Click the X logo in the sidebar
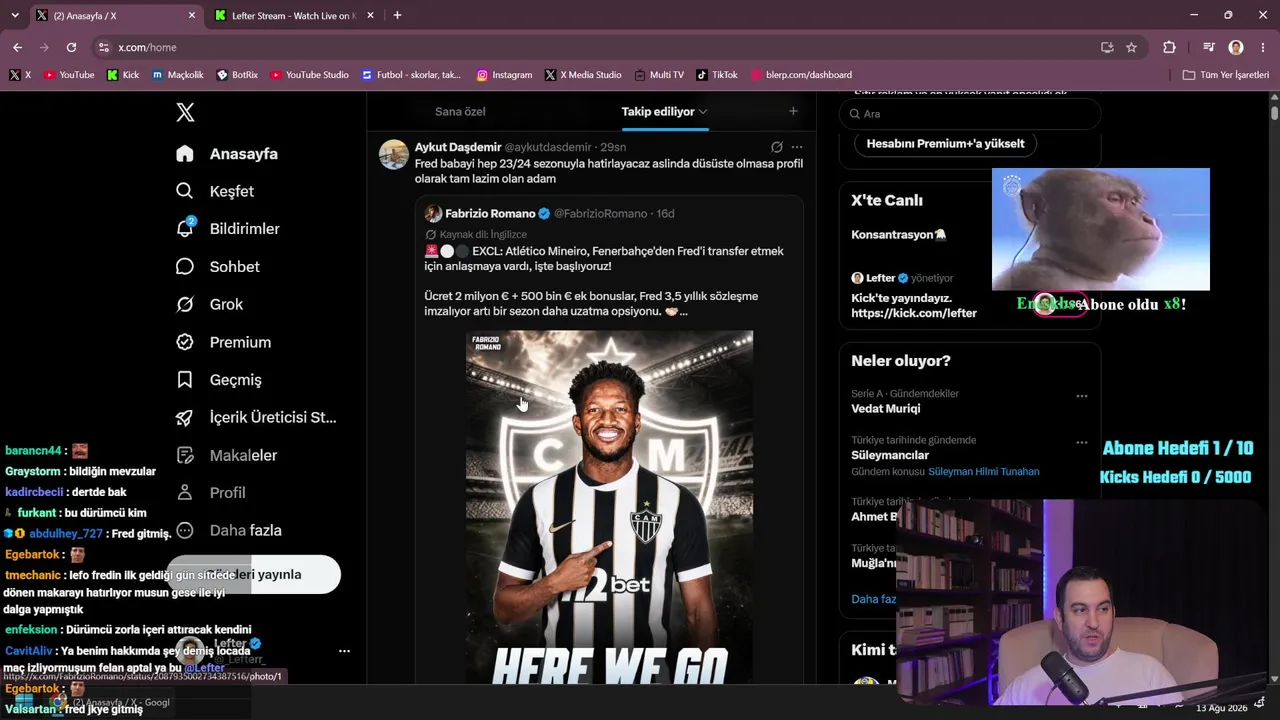Screen dimensions: 1280x720 pyautogui.click(x=185, y=112)
